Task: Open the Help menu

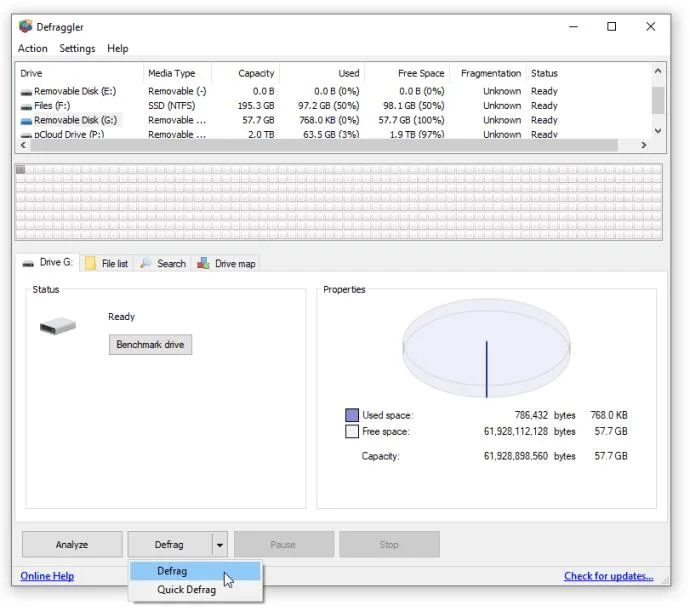Action: (117, 48)
